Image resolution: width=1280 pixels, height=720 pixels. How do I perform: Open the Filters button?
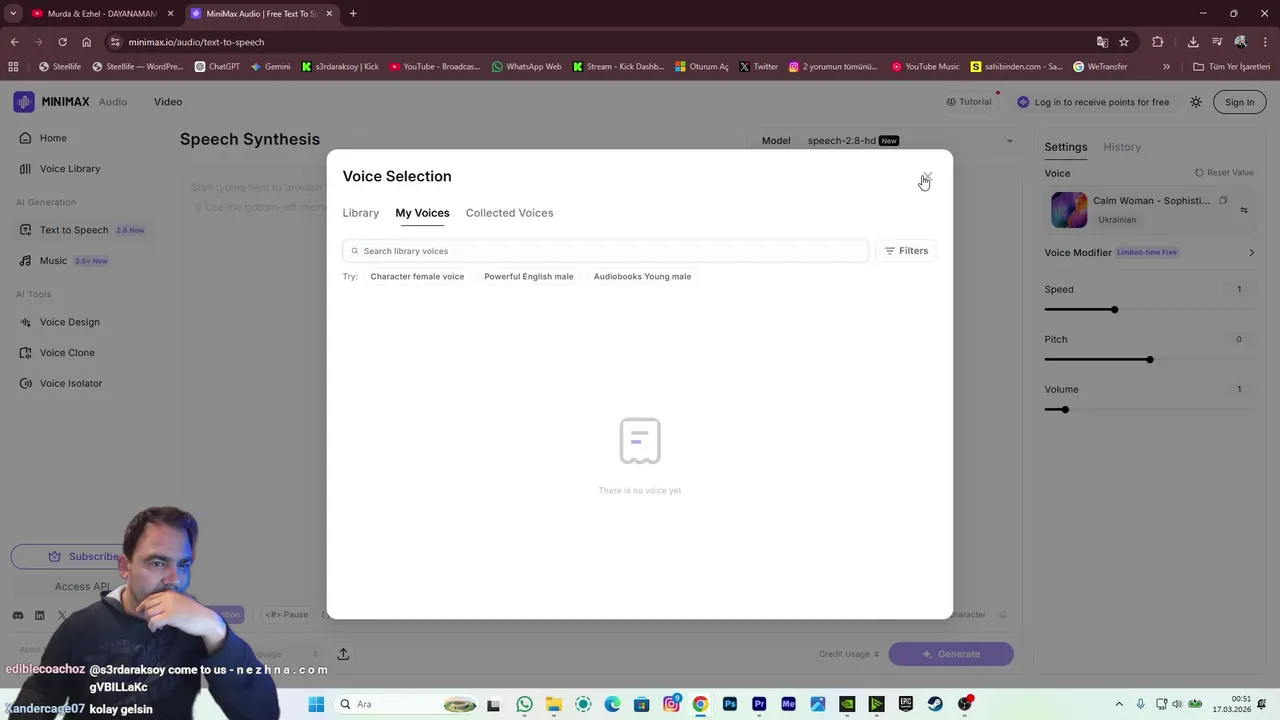pos(906,251)
